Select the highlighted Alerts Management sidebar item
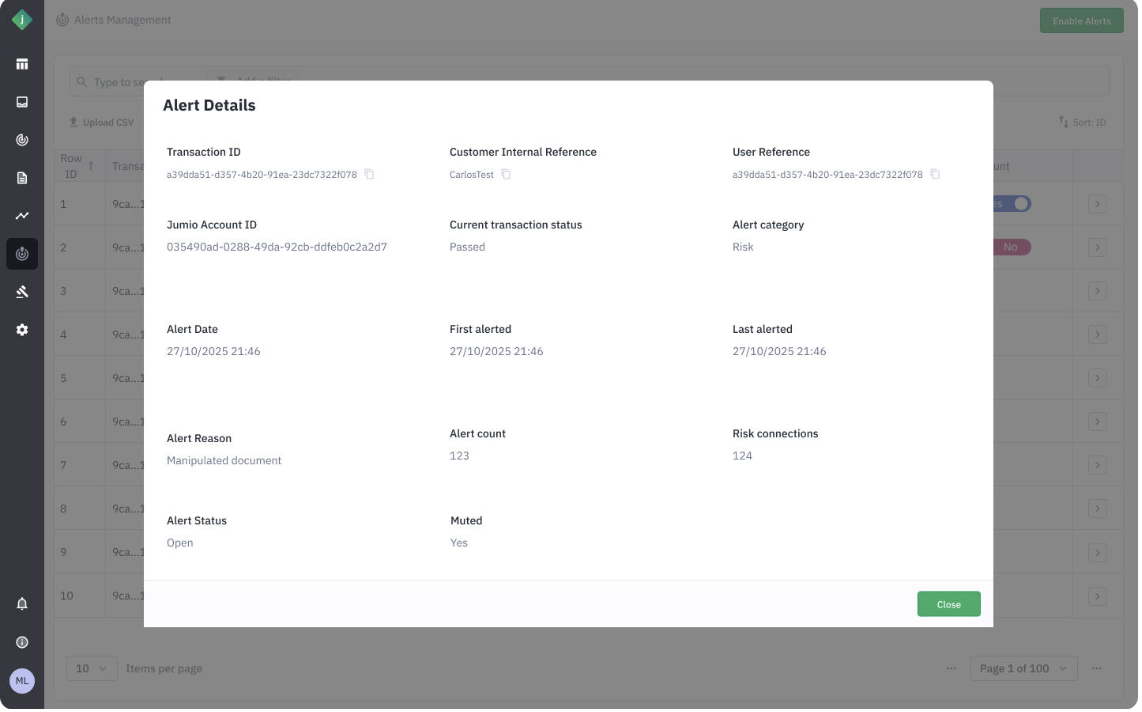Screen dimensions: 1142x712 [x=22, y=254]
